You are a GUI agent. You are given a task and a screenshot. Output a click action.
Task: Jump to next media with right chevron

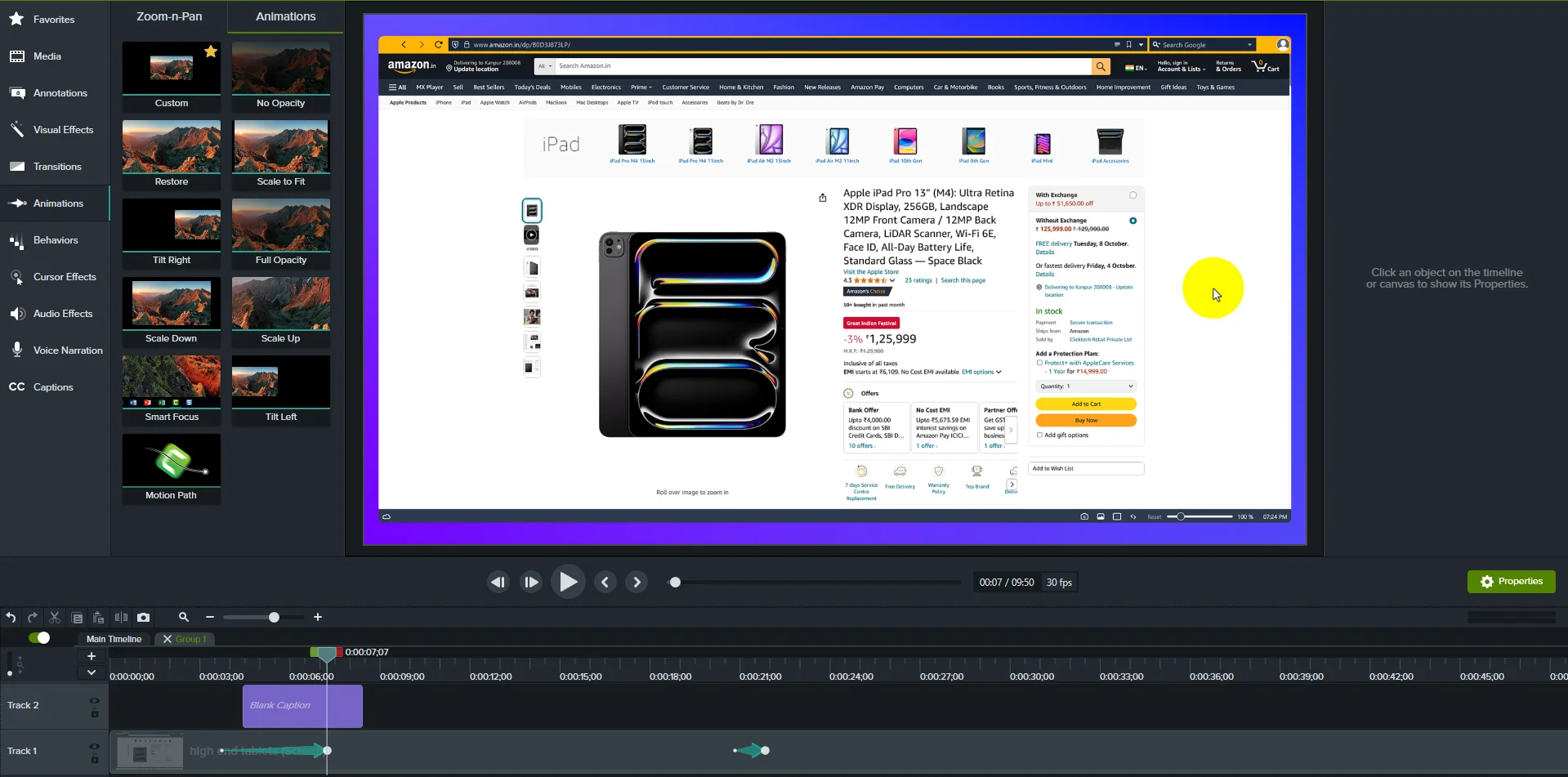tap(637, 582)
